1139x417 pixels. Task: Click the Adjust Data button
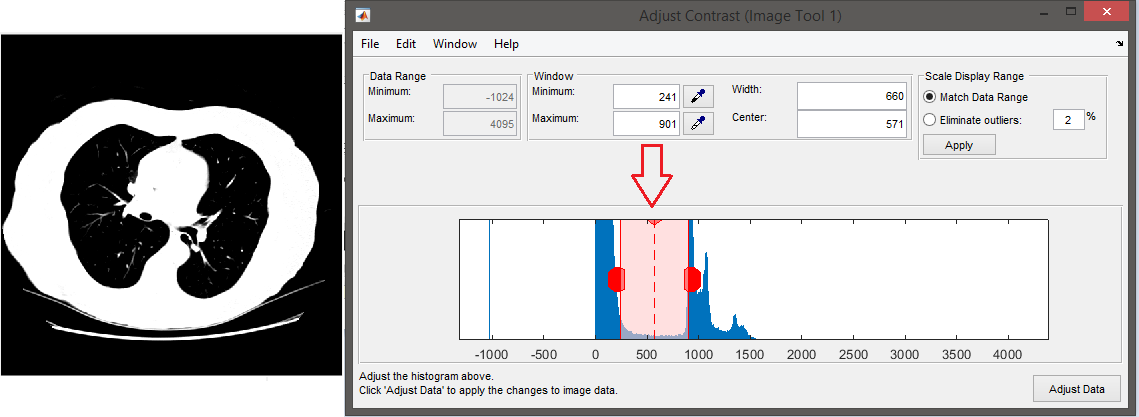click(x=1077, y=389)
